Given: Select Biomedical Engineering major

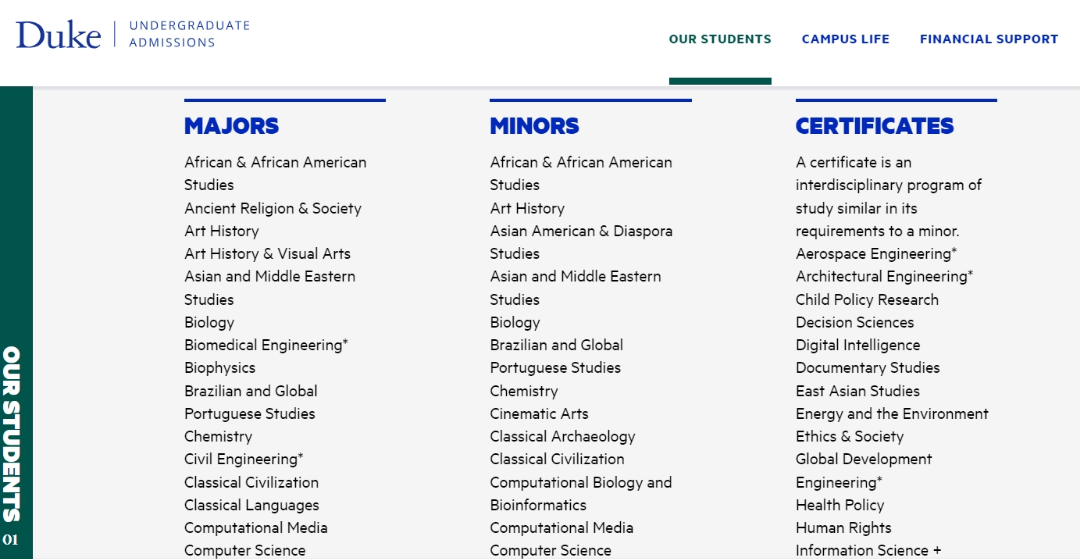Looking at the screenshot, I should [x=266, y=345].
